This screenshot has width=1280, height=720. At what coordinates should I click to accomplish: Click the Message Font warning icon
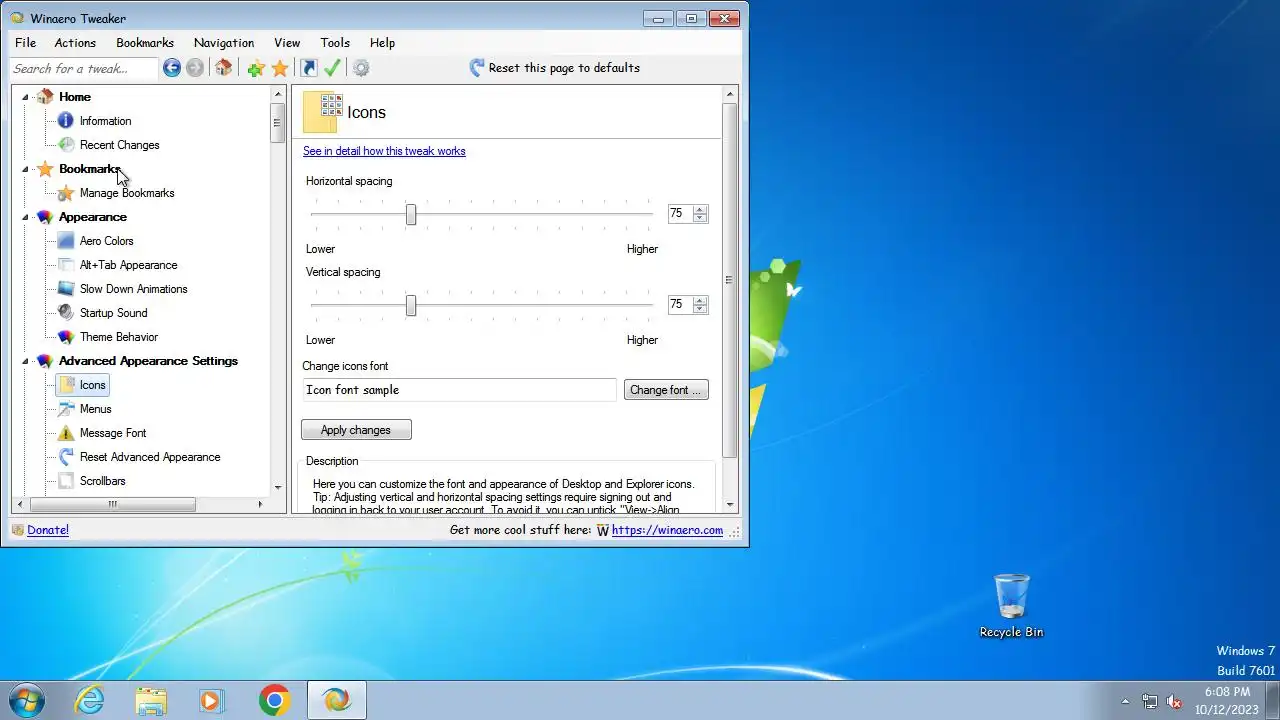click(66, 433)
